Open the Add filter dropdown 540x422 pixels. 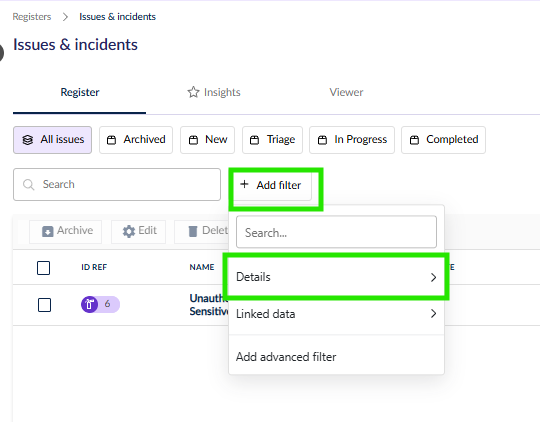pyautogui.click(x=272, y=185)
